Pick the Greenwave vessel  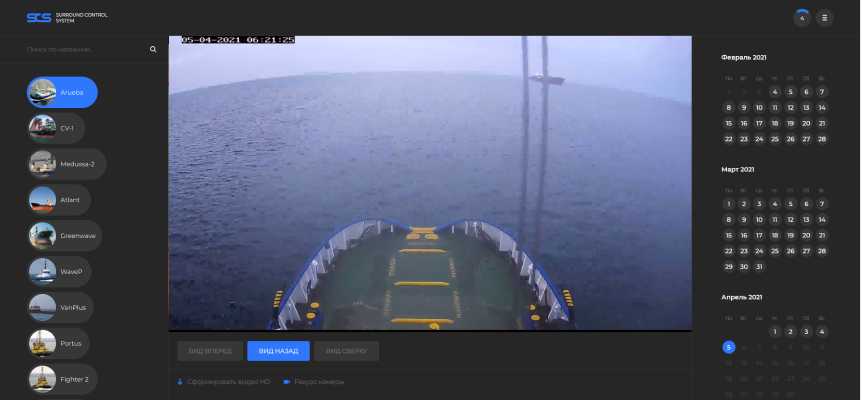[x=65, y=236]
